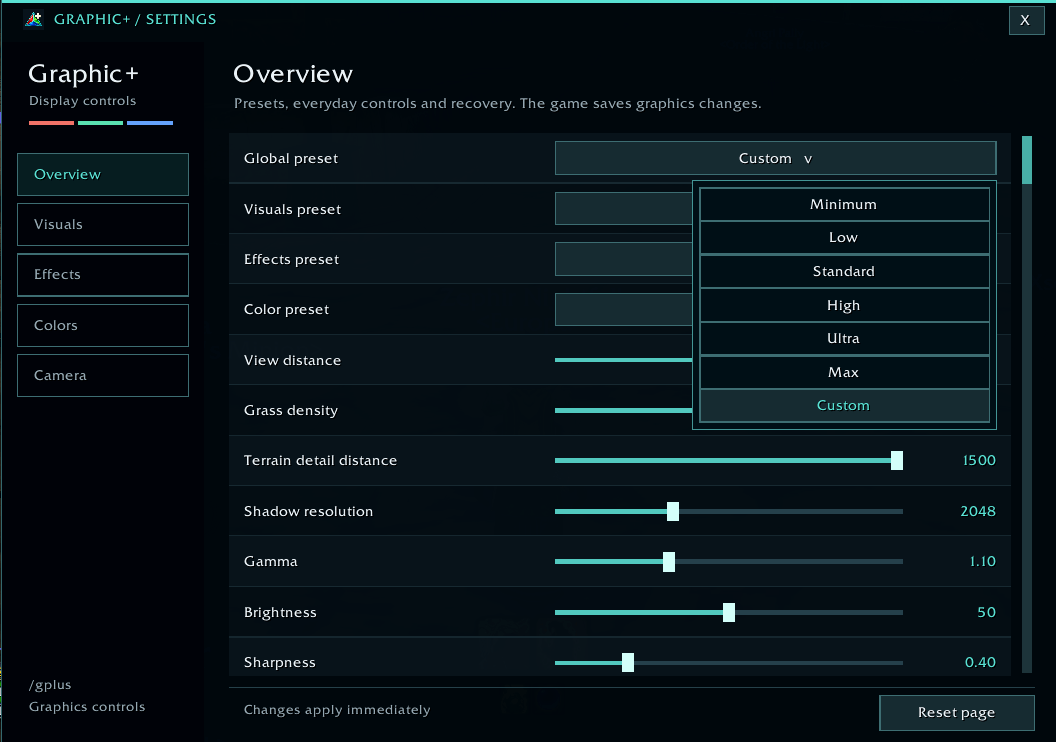This screenshot has width=1056, height=742.
Task: Click the 'GRAPHIC+ / SETTINGS' title text
Action: 135,20
